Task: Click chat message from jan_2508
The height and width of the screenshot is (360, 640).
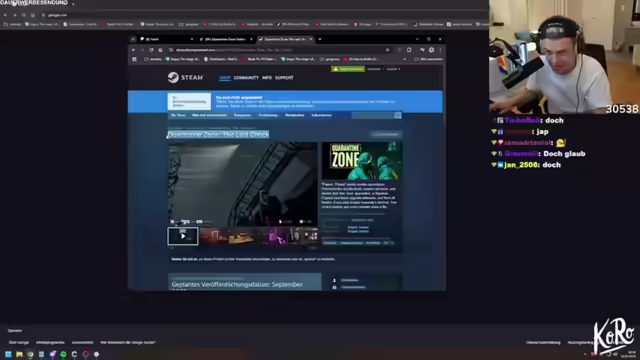Action: (x=527, y=165)
